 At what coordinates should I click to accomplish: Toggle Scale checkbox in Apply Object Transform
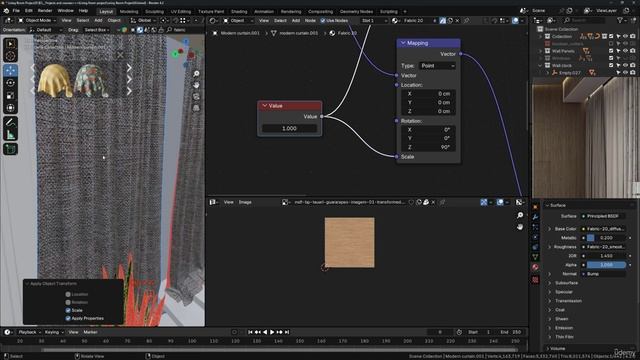(68, 310)
